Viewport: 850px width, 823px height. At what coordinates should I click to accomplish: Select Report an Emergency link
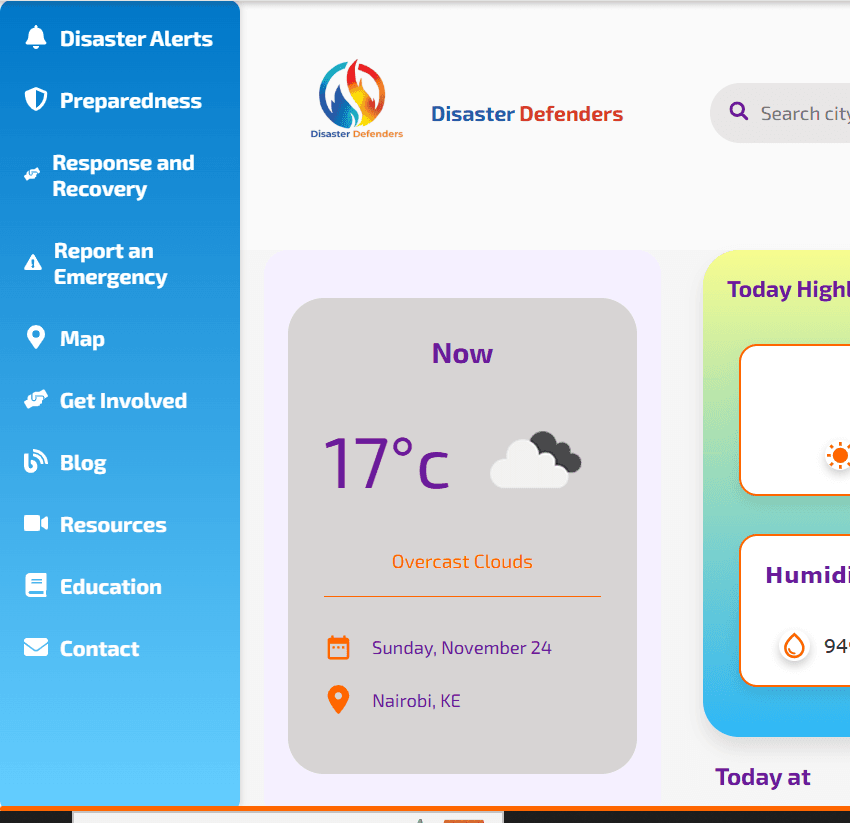[111, 264]
